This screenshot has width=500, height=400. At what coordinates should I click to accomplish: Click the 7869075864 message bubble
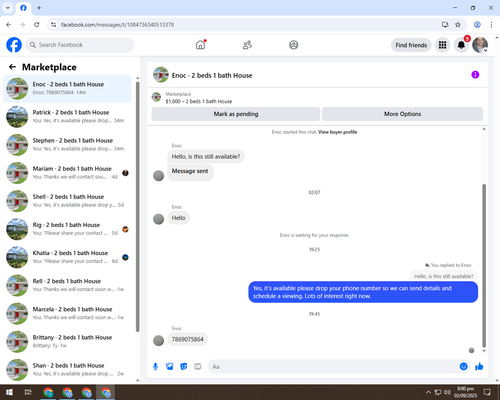(x=187, y=339)
